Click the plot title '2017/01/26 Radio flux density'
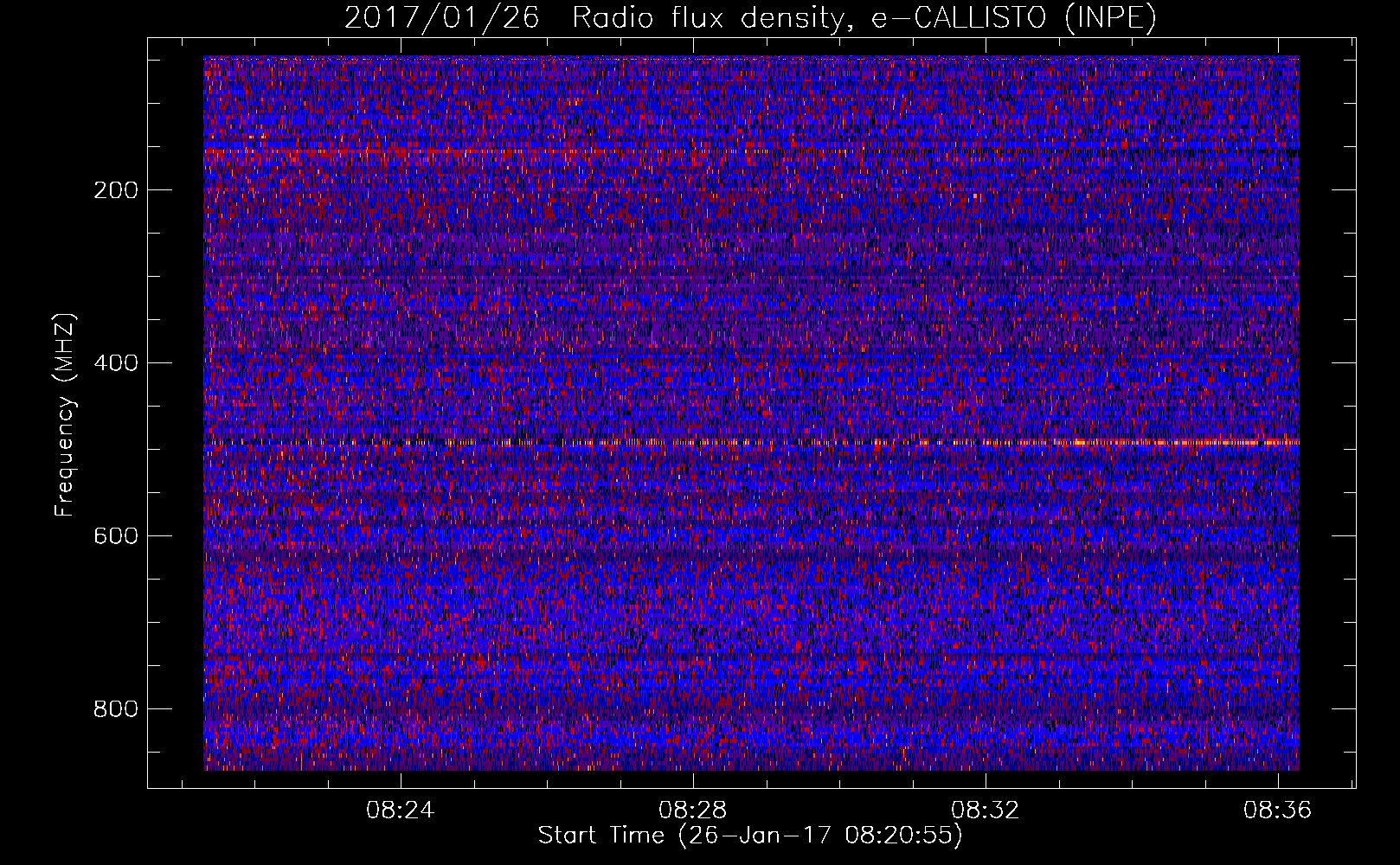This screenshot has width=1400, height=865. pos(750,17)
